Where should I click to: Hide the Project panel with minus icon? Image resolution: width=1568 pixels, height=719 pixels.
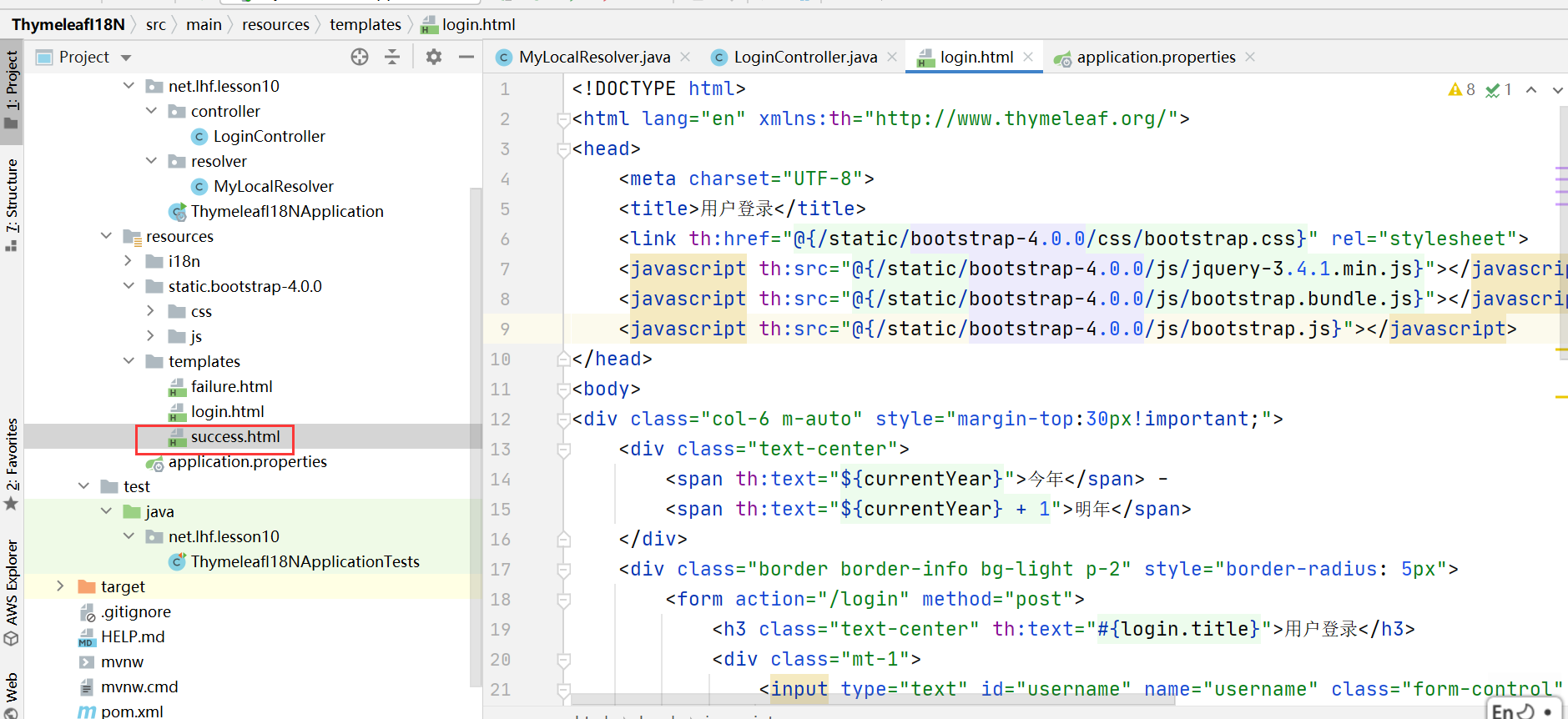466,57
